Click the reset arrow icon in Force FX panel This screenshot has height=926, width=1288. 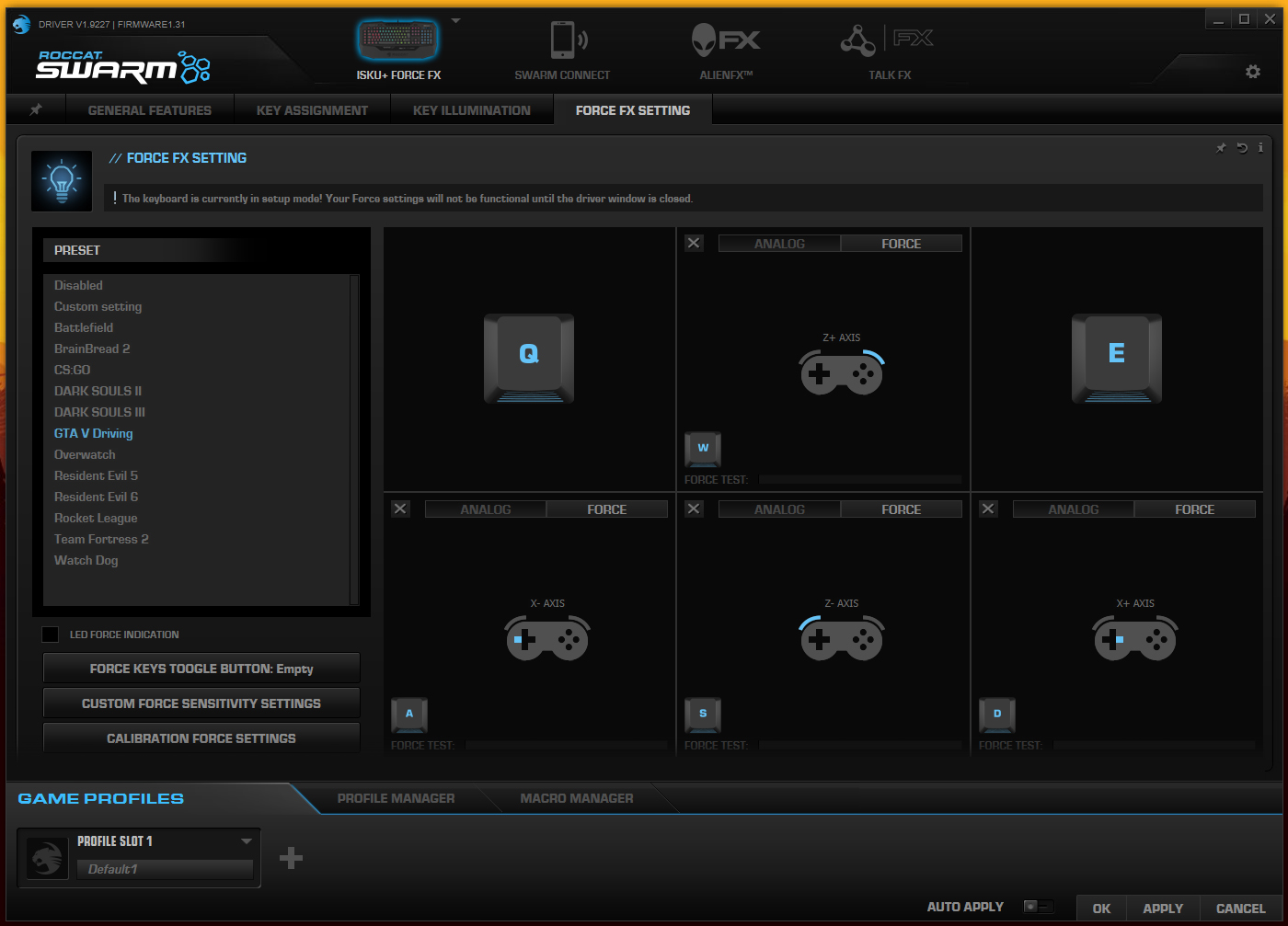pyautogui.click(x=1242, y=148)
